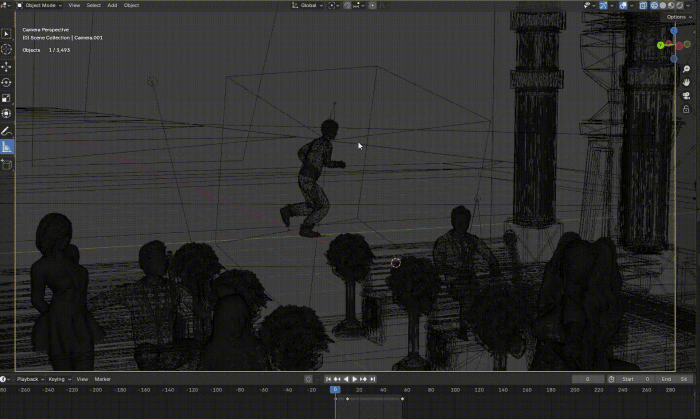Open the overlays options dropdown arrow
Screen dimensions: 700x419
(631, 5)
